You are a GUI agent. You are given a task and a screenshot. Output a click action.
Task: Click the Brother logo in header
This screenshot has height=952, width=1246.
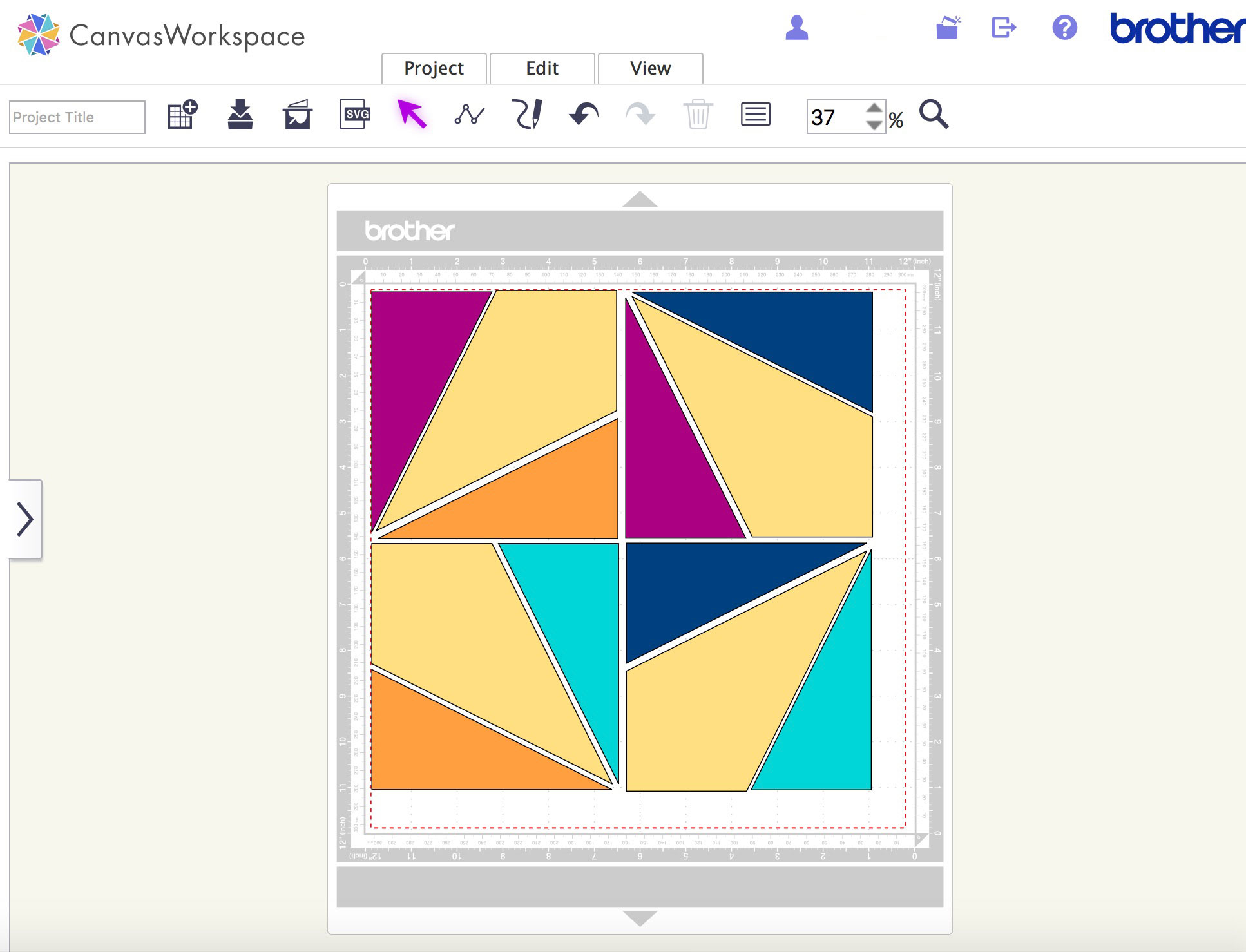click(x=1177, y=28)
